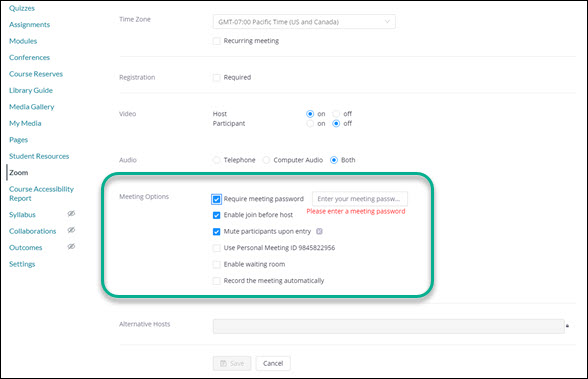
Task: Click the meeting password input field
Action: [x=360, y=199]
